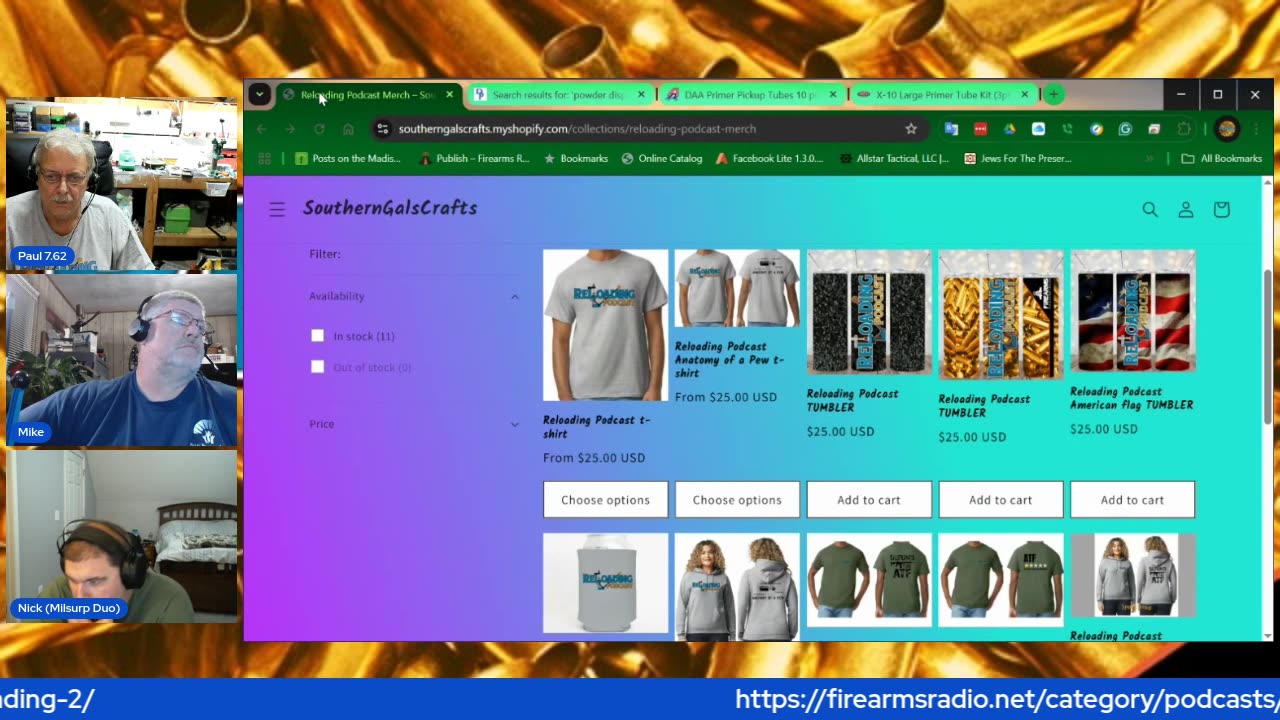1280x720 pixels.
Task: Open Reloading Podcast t-shirt product image
Action: click(605, 325)
